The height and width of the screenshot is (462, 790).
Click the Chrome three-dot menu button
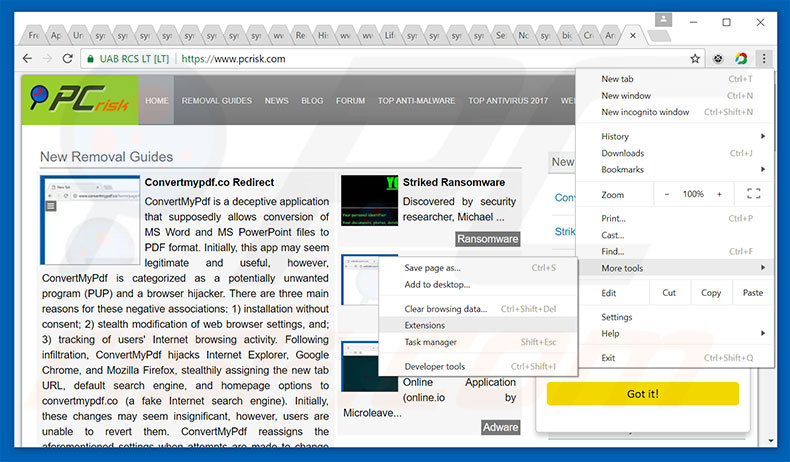[763, 59]
